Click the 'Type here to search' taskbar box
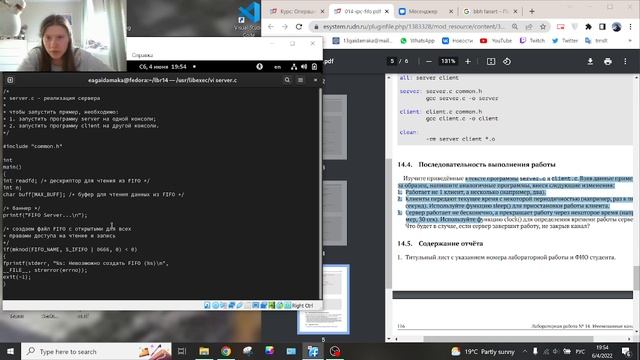This screenshot has width=640, height=360. pyautogui.click(x=97, y=351)
